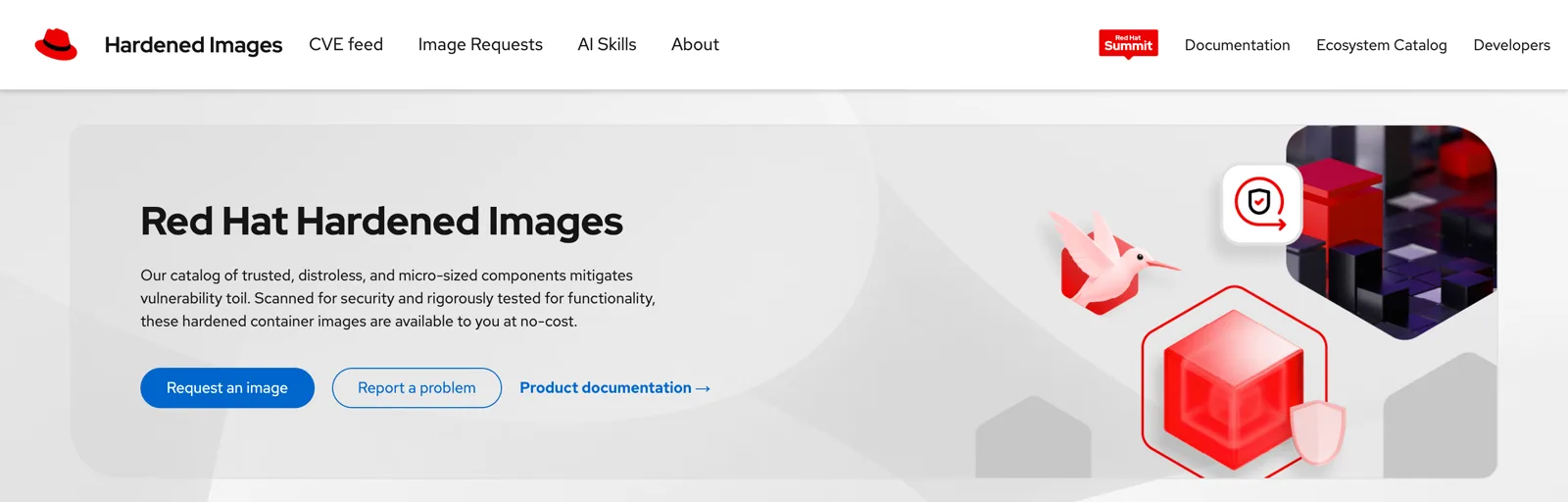Open the CVE feed menu item
This screenshot has height=502, width=1568.
(346, 44)
